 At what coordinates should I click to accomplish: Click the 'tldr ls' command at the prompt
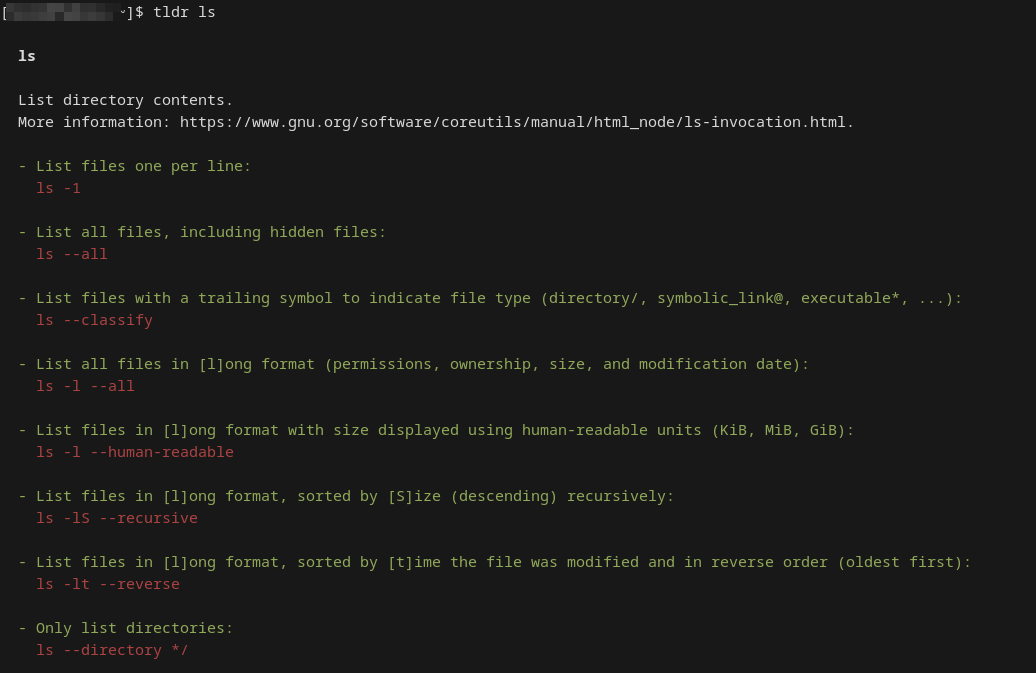(184, 12)
